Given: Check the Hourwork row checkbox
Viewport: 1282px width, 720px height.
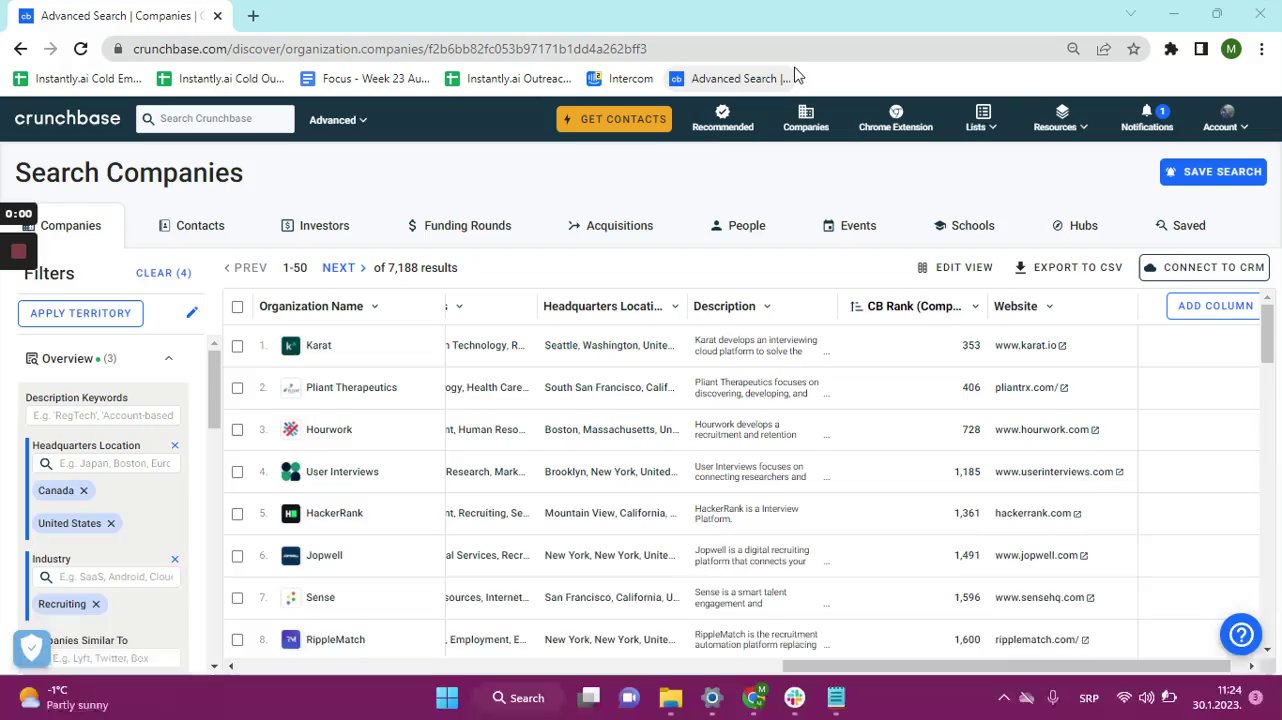Looking at the screenshot, I should pyautogui.click(x=237, y=430).
